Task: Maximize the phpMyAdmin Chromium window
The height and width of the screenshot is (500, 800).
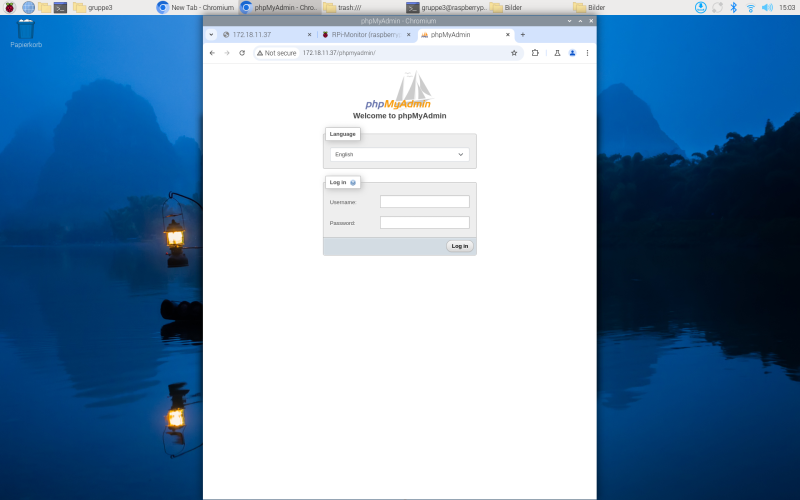Action: click(580, 21)
